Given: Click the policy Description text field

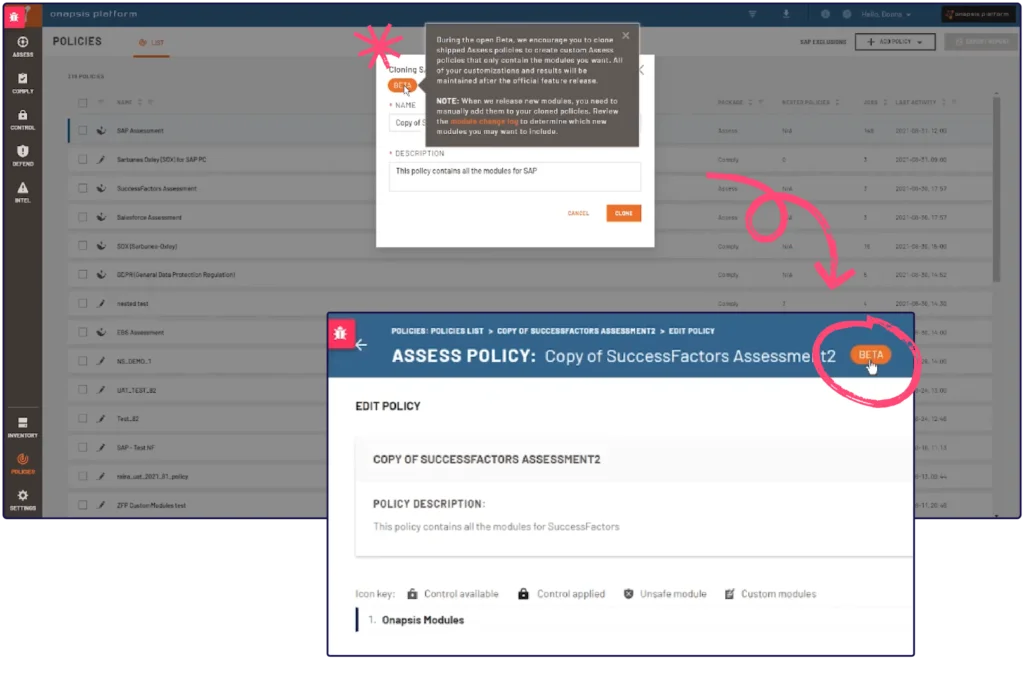Looking at the screenshot, I should click(x=514, y=177).
